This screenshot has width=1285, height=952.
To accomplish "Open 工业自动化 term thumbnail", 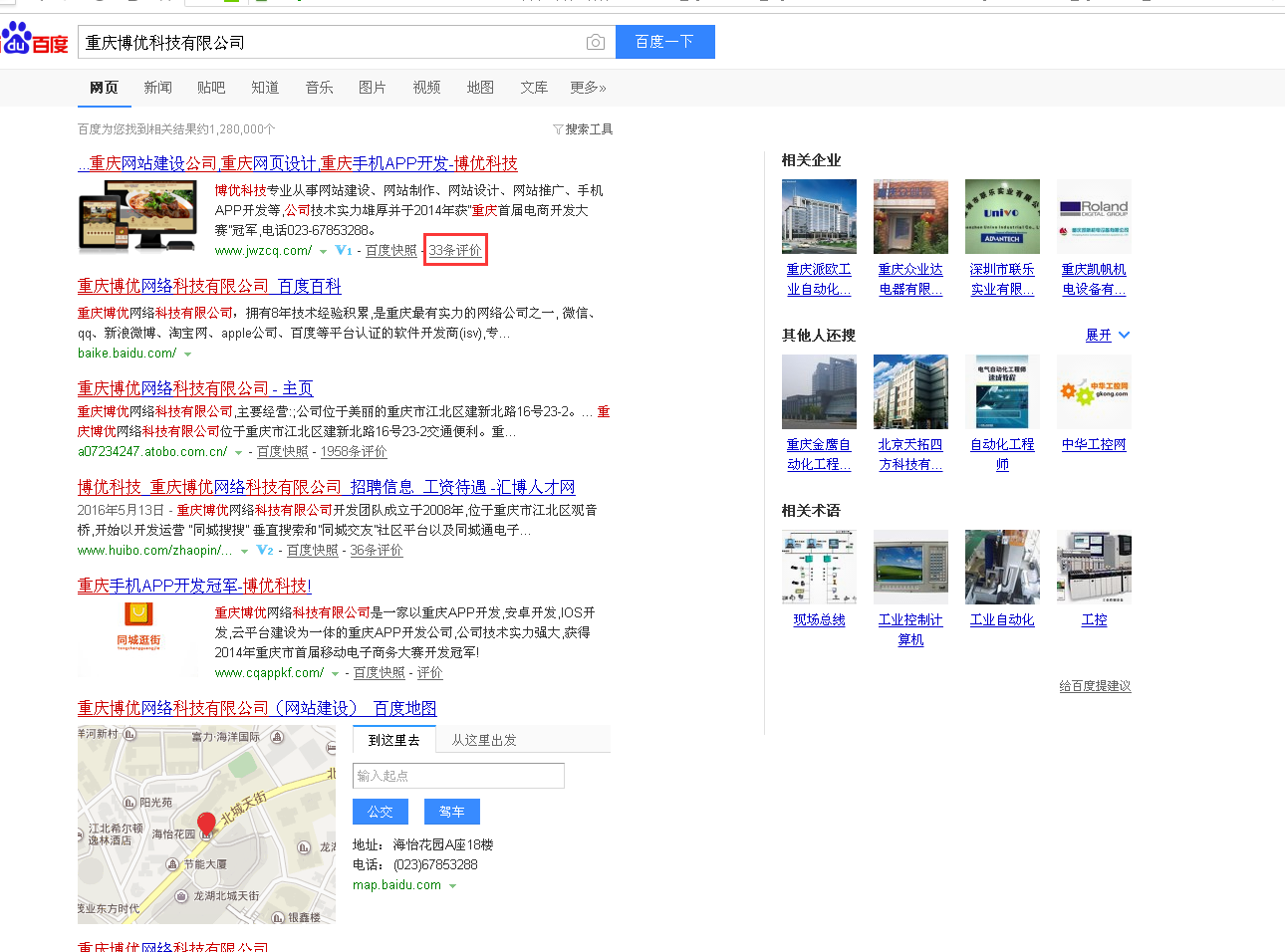I will click(1002, 567).
